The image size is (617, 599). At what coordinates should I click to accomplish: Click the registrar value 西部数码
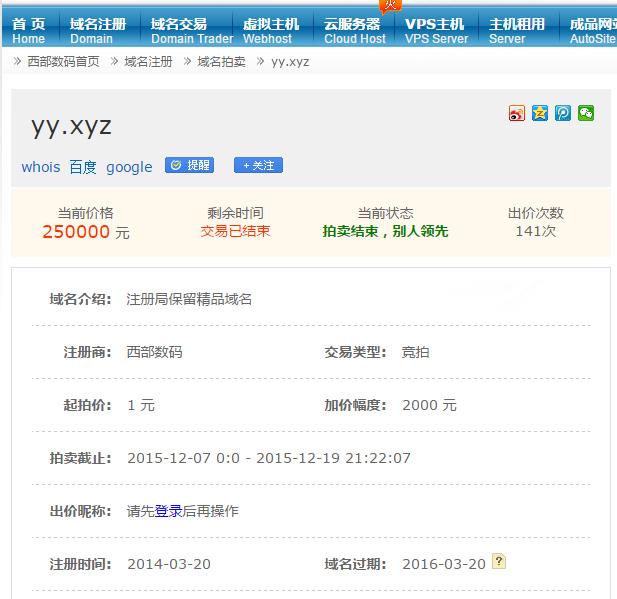154,352
